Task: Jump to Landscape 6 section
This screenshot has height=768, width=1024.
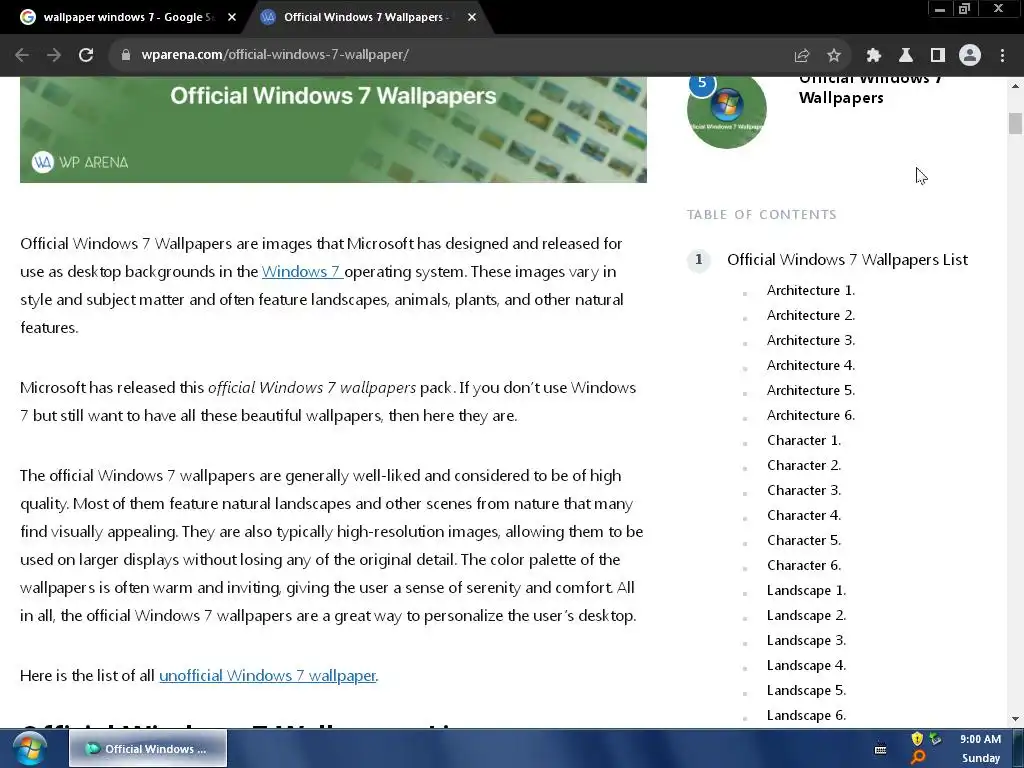Action: 807,716
